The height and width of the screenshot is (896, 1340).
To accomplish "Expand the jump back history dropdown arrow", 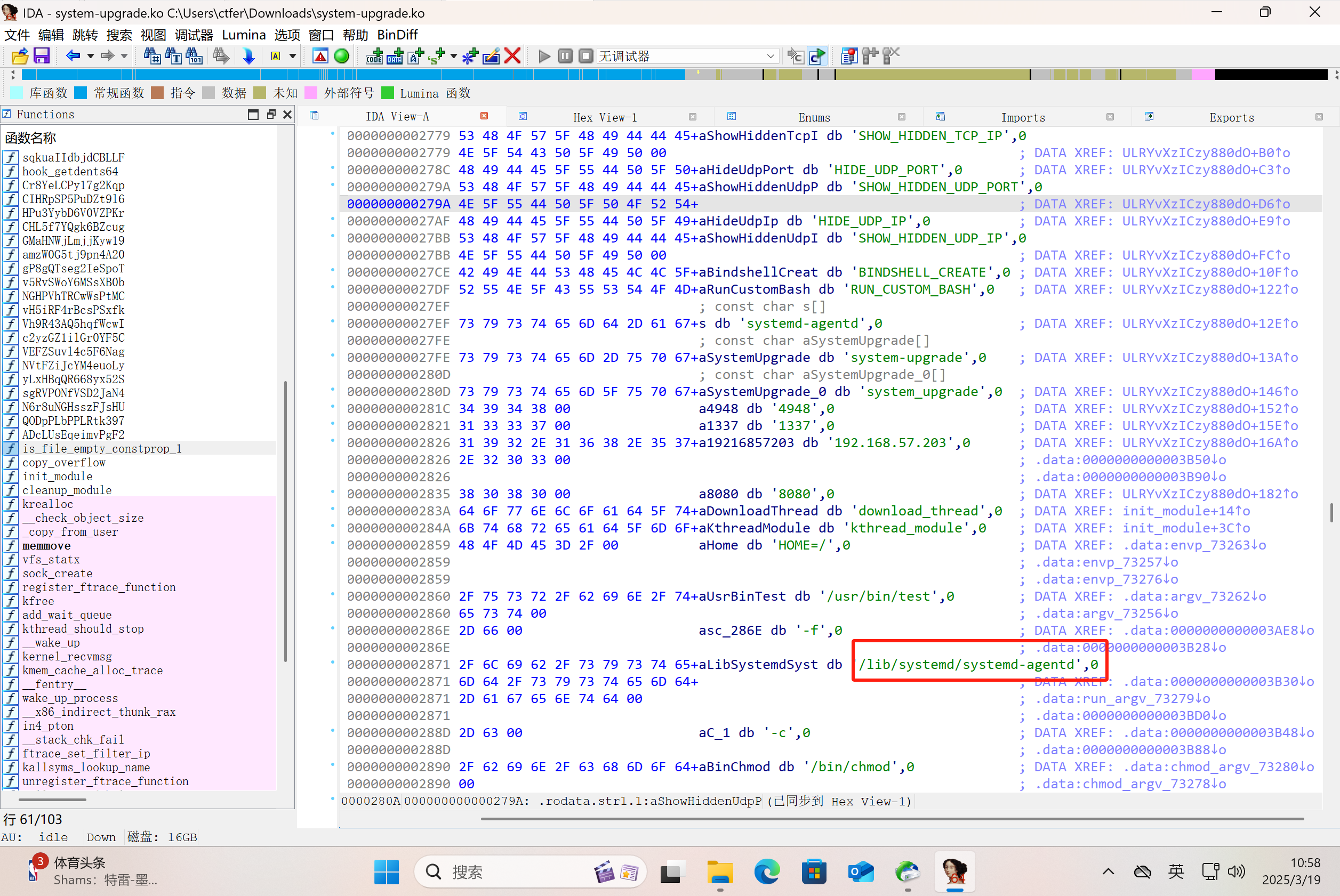I will 90,56.
